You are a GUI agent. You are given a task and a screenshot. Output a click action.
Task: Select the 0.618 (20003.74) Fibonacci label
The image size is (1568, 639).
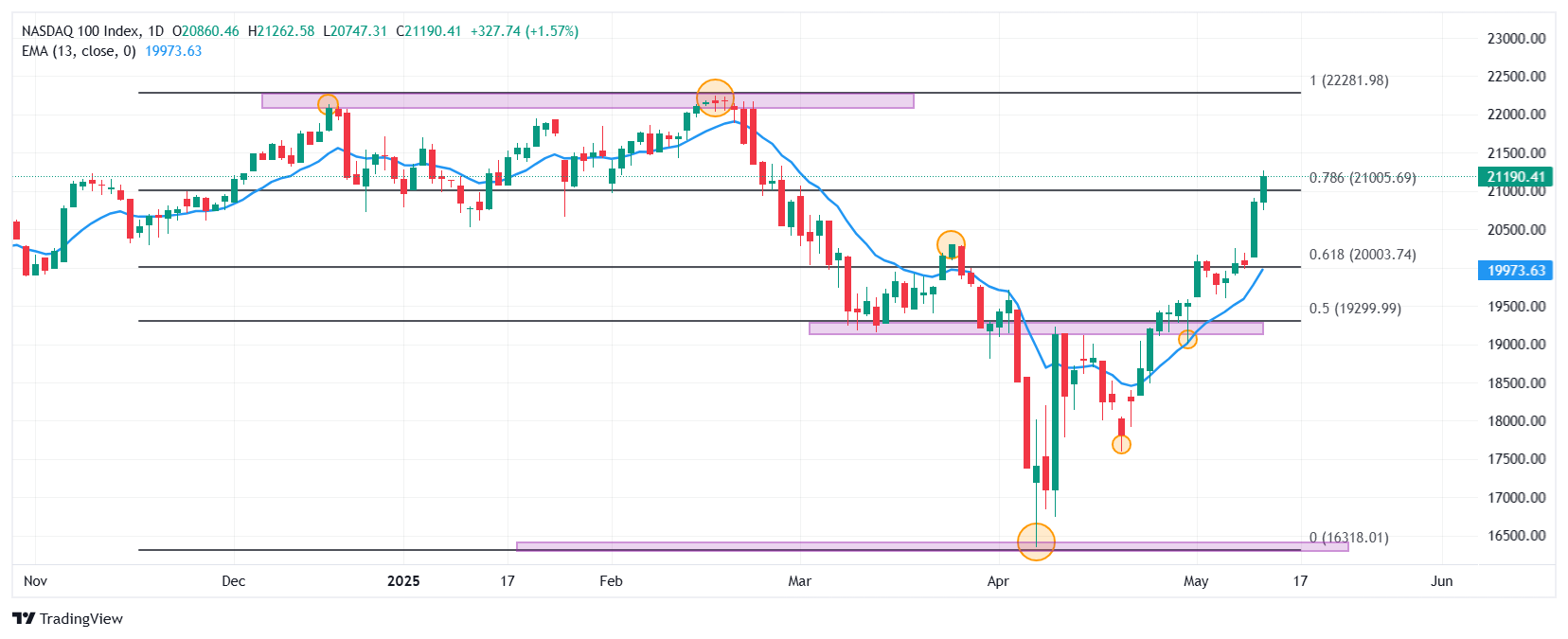[x=1363, y=255]
